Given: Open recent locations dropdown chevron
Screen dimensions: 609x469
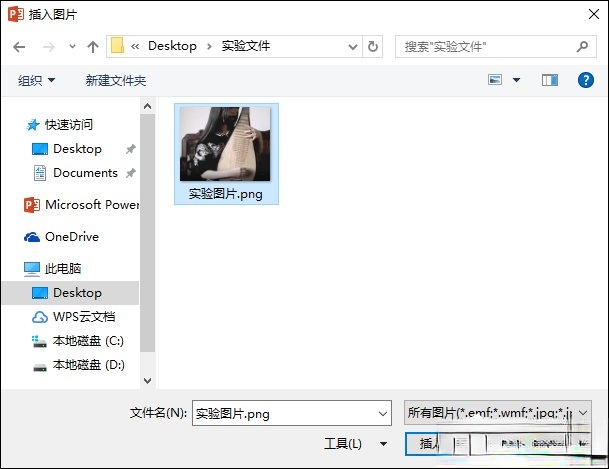Looking at the screenshot, I should click(72, 47).
